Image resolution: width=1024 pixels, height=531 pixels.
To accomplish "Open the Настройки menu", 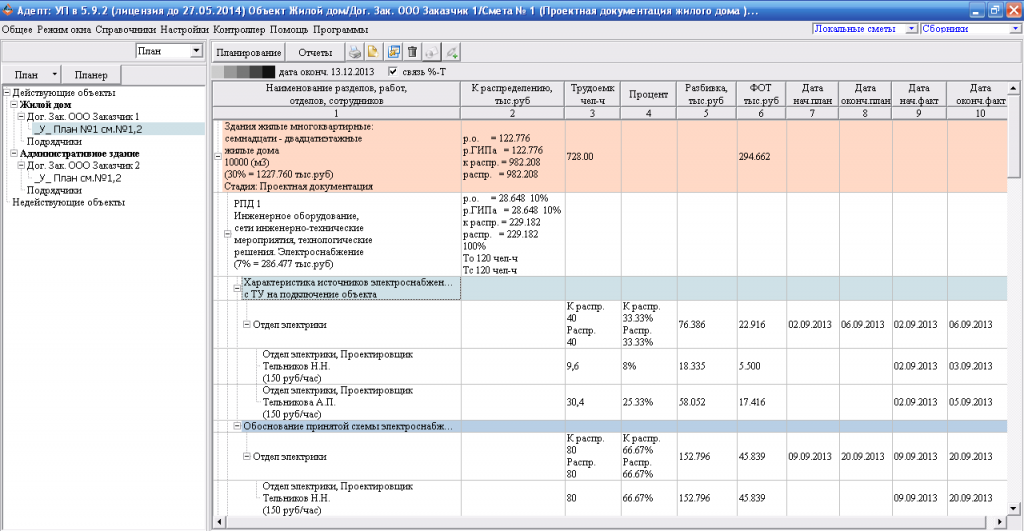I will 185,29.
